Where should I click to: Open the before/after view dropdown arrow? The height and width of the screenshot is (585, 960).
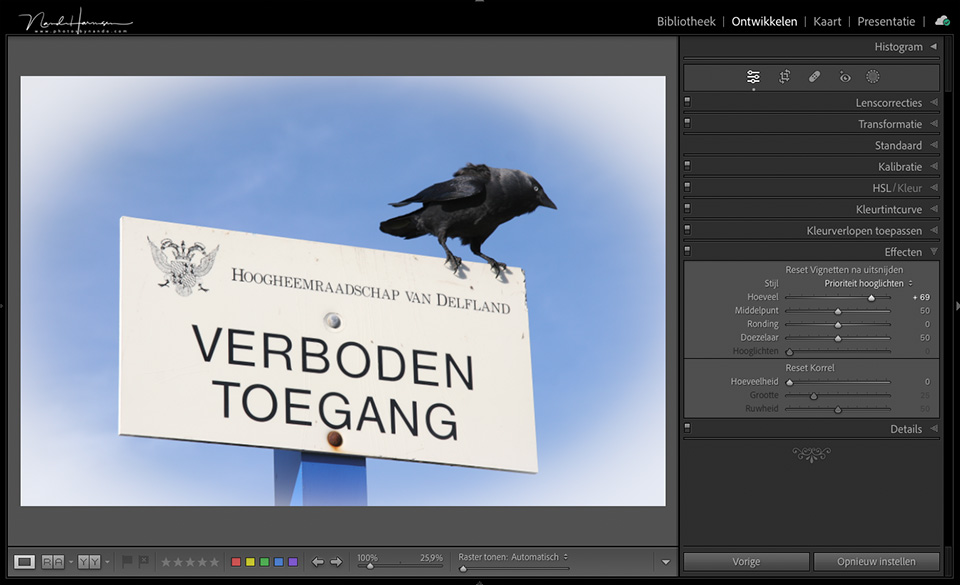[x=107, y=562]
